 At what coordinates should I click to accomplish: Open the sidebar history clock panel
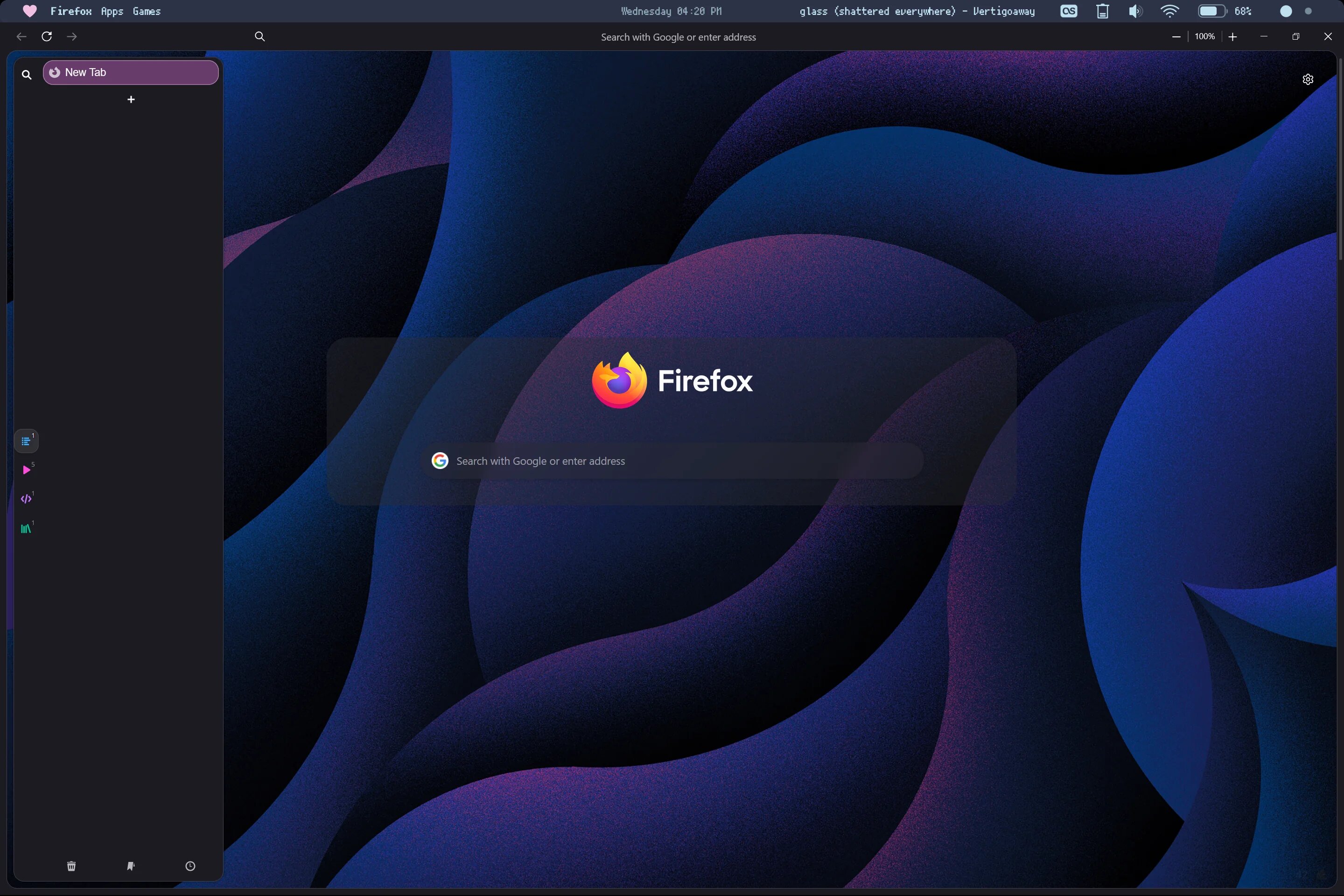tap(190, 866)
